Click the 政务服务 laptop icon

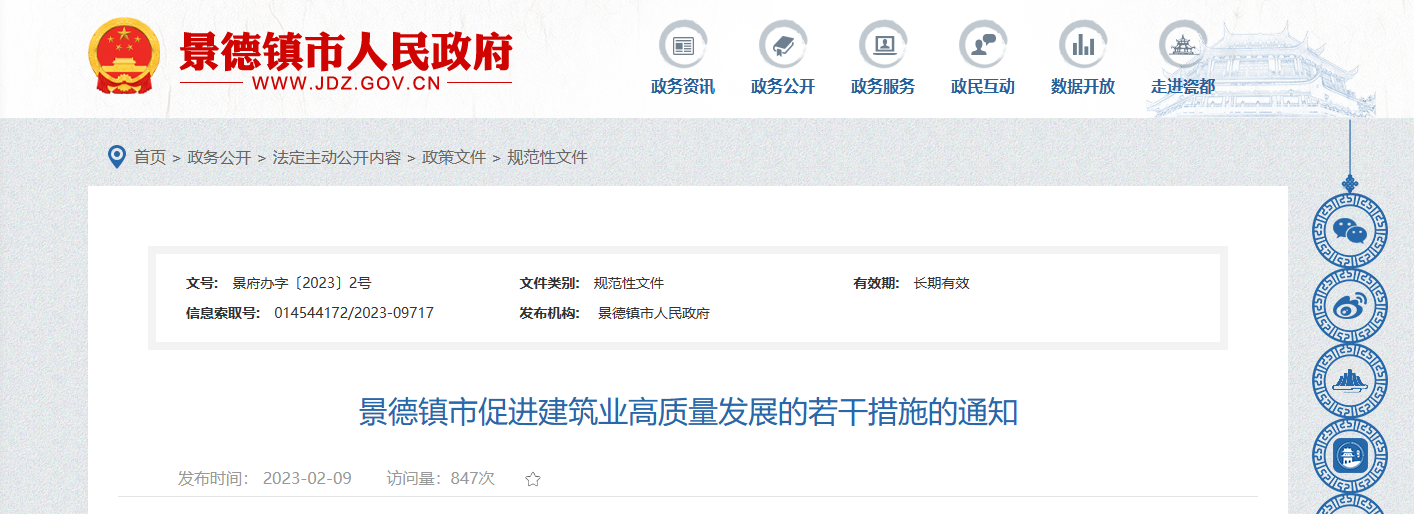883,45
